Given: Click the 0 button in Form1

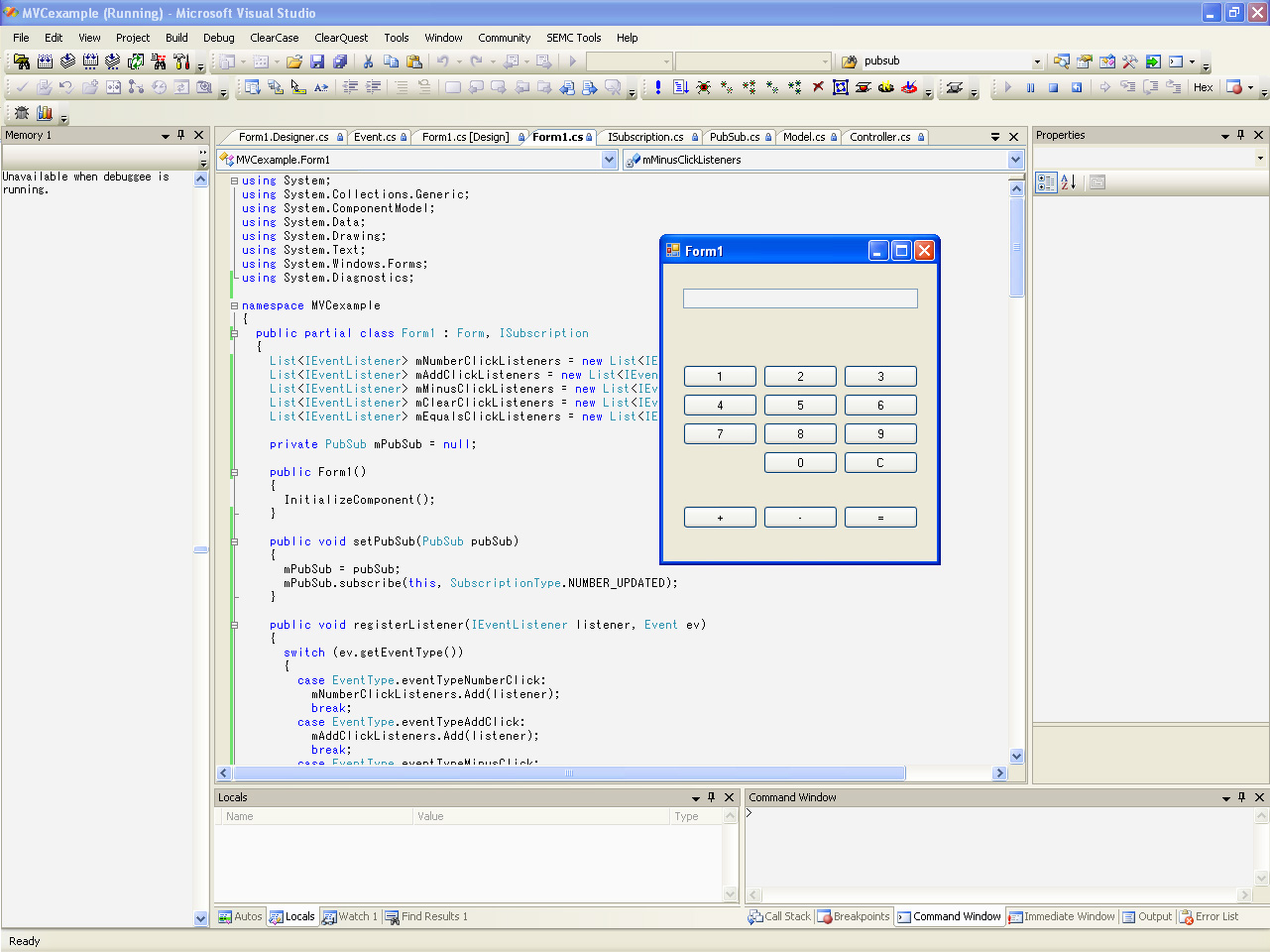Looking at the screenshot, I should [800, 463].
